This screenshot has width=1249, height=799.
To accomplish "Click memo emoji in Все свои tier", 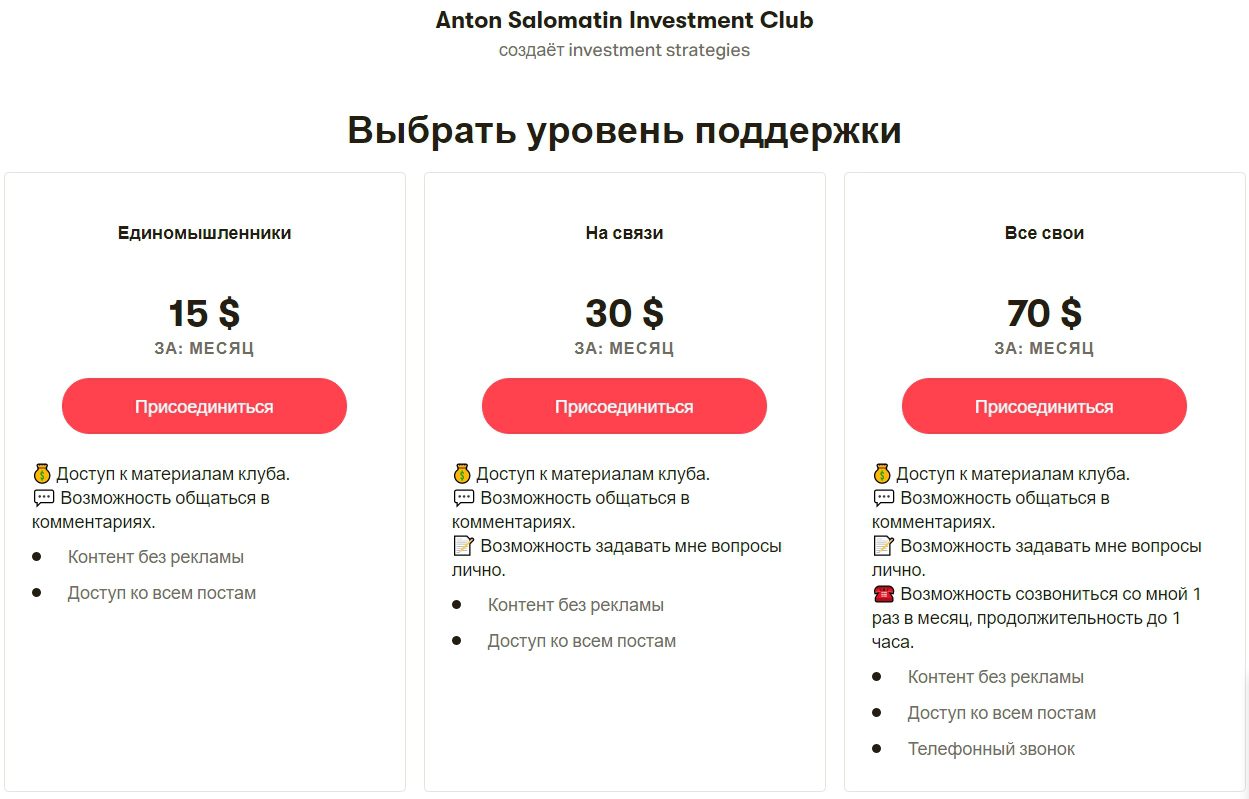I will tap(883, 546).
